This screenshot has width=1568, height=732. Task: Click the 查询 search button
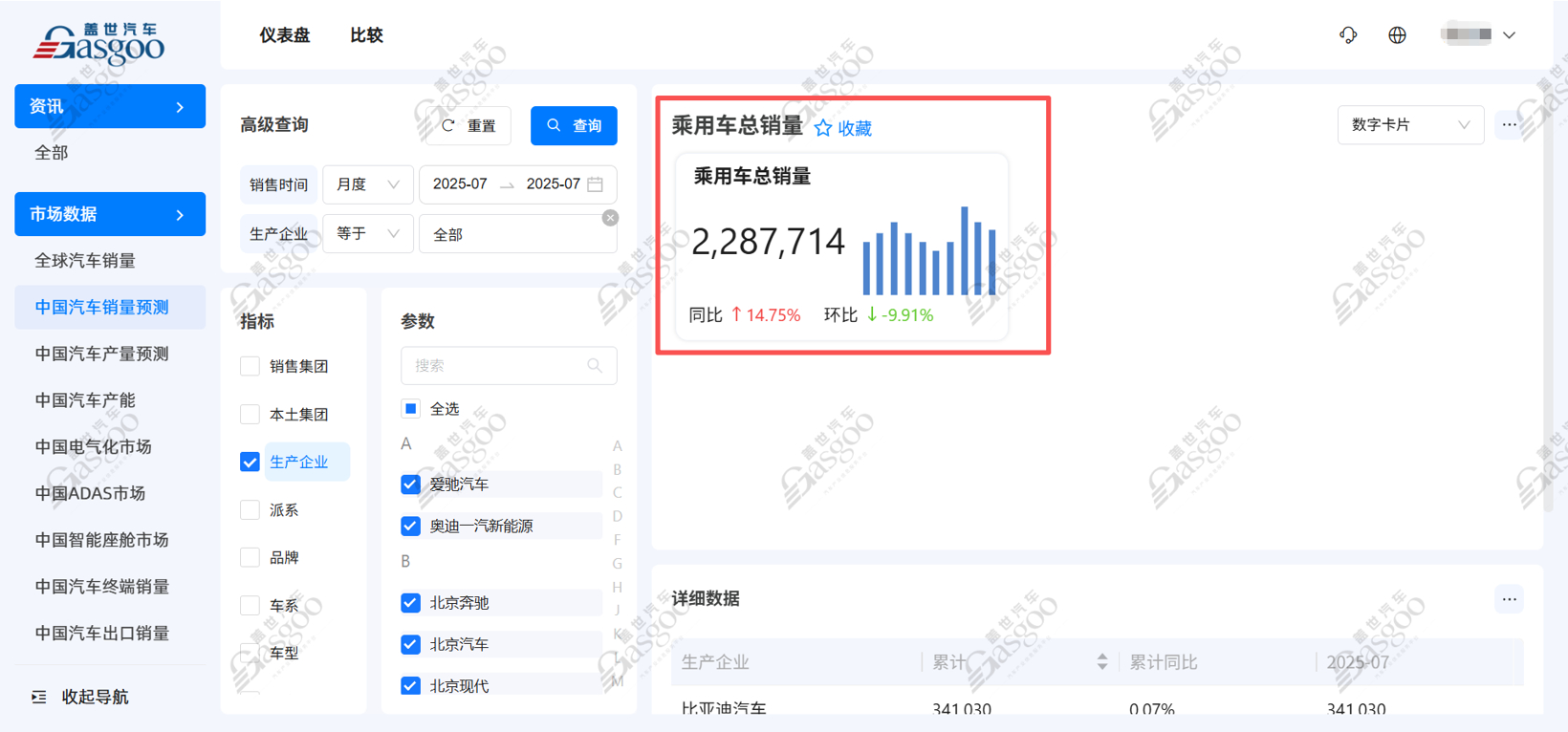[574, 126]
